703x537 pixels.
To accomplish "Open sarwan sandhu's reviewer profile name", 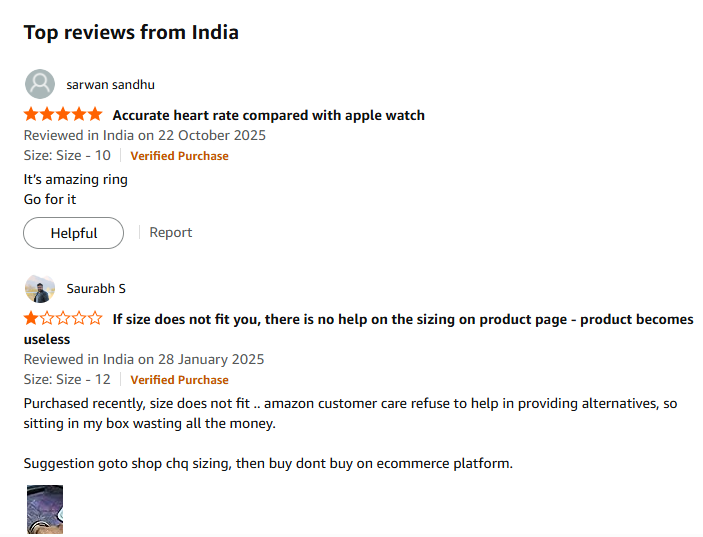I will tap(110, 85).
